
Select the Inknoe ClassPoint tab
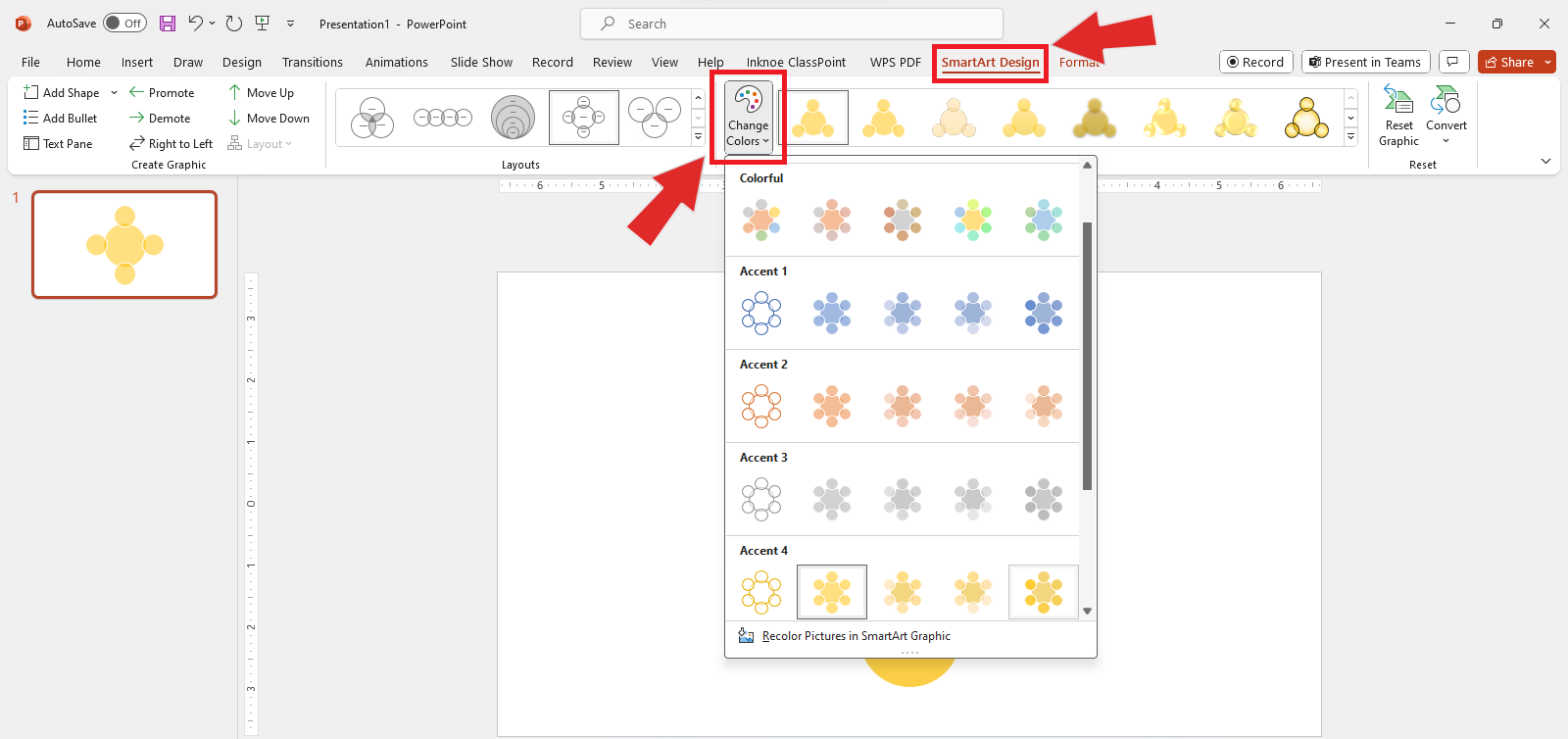[x=796, y=62]
